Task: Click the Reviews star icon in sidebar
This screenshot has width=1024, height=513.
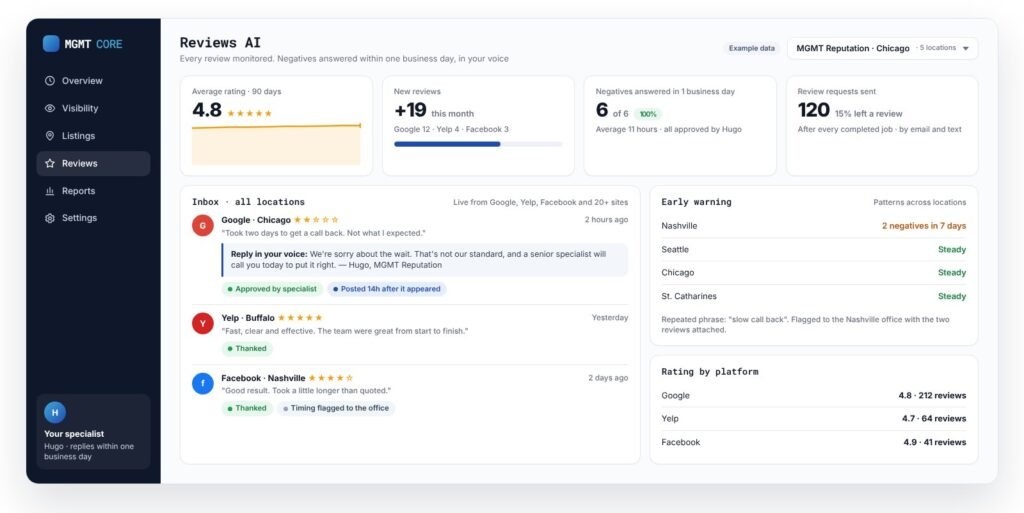Action: [x=50, y=163]
